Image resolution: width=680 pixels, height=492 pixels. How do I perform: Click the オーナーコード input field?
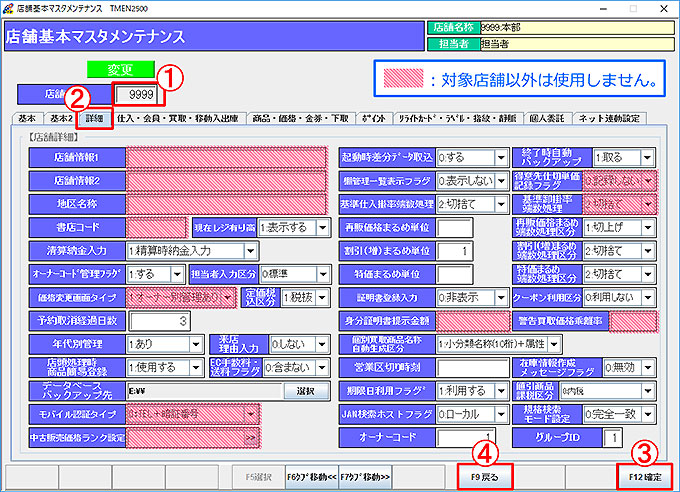tap(466, 437)
